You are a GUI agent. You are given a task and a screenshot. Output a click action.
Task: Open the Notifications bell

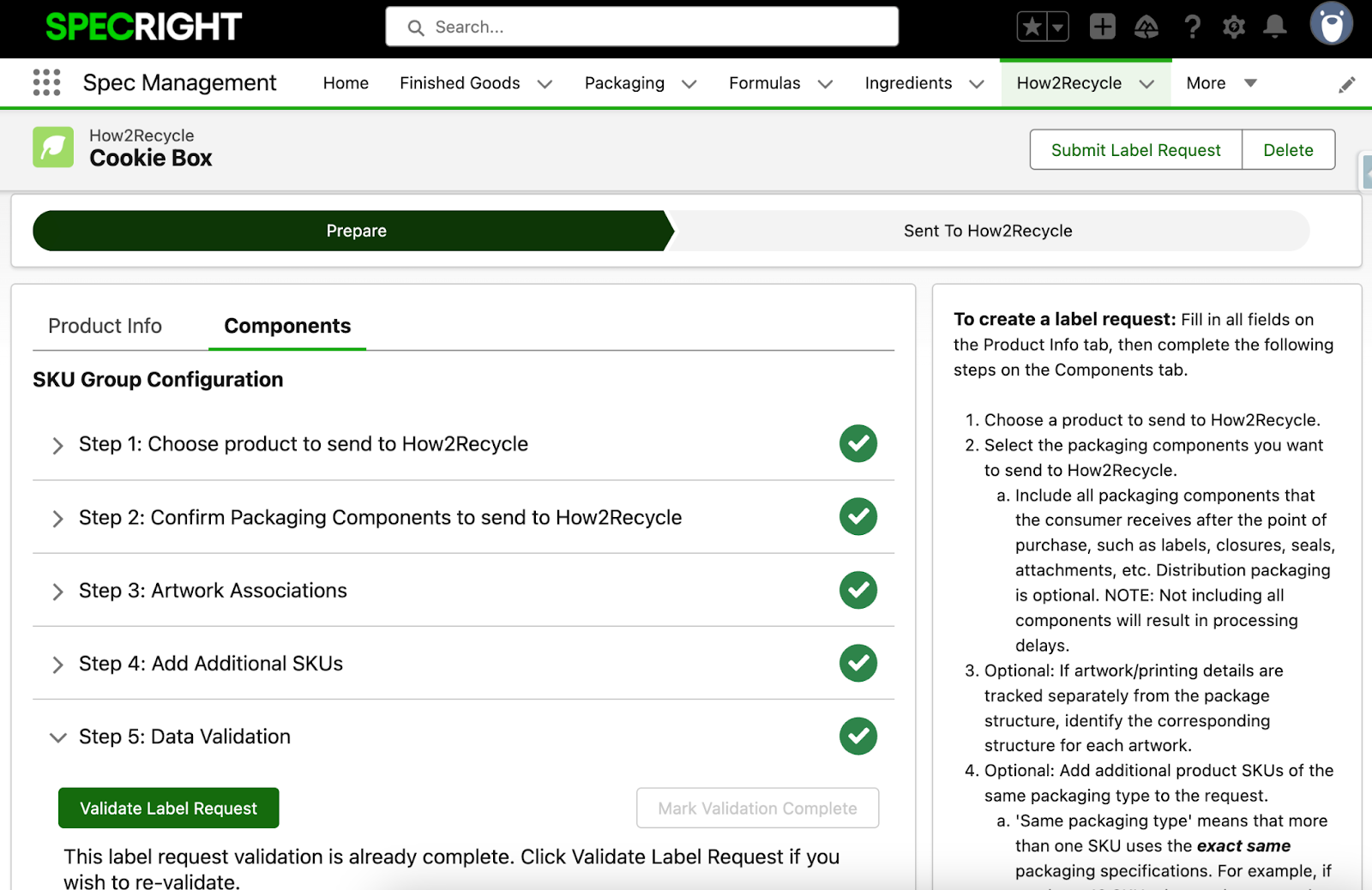1275,27
